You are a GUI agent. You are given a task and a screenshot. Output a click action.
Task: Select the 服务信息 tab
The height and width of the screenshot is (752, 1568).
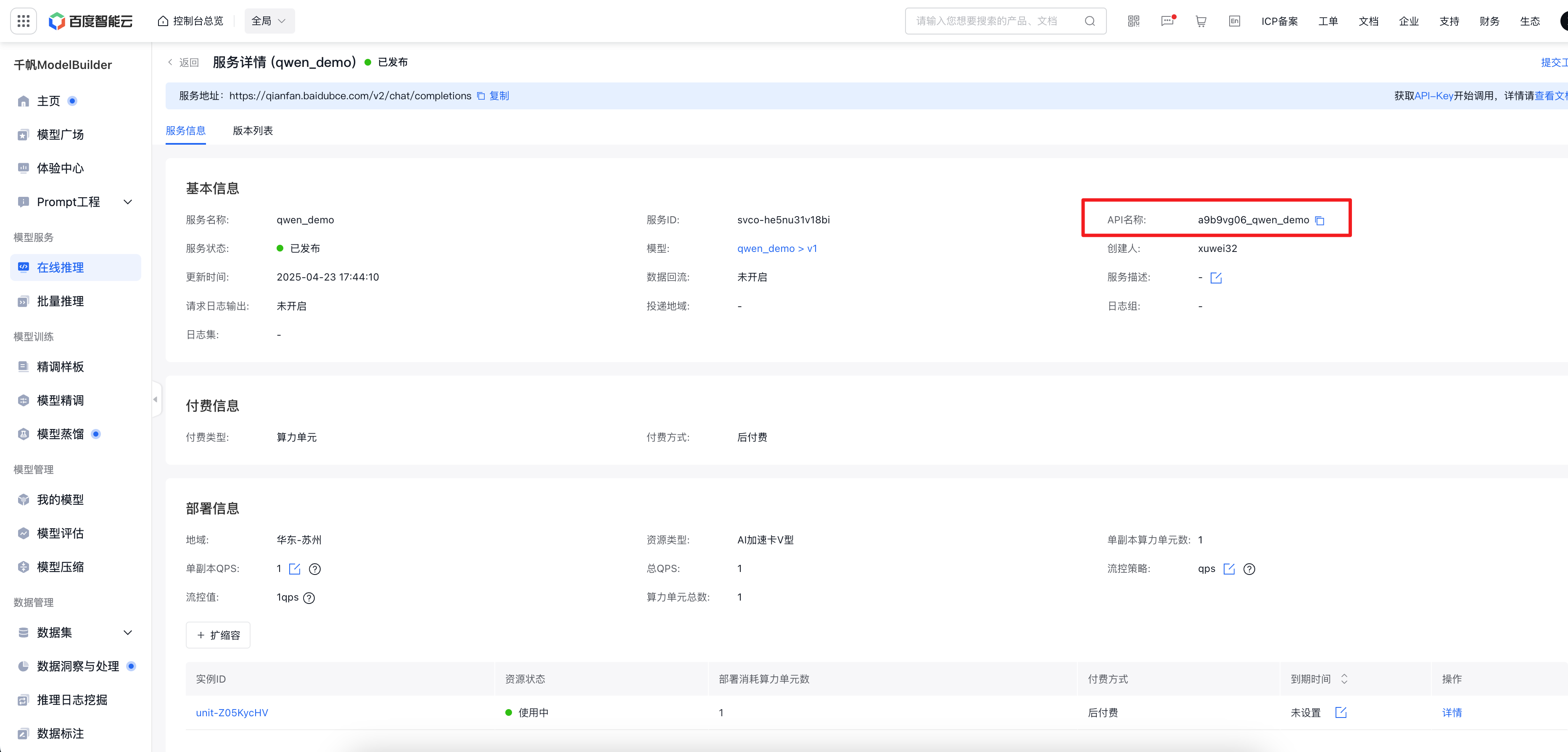186,130
